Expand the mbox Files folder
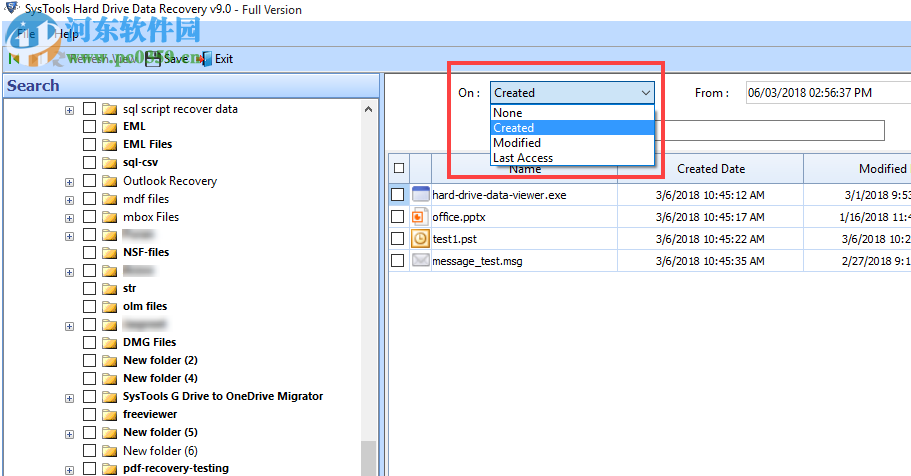This screenshot has width=911, height=476. click(x=70, y=219)
